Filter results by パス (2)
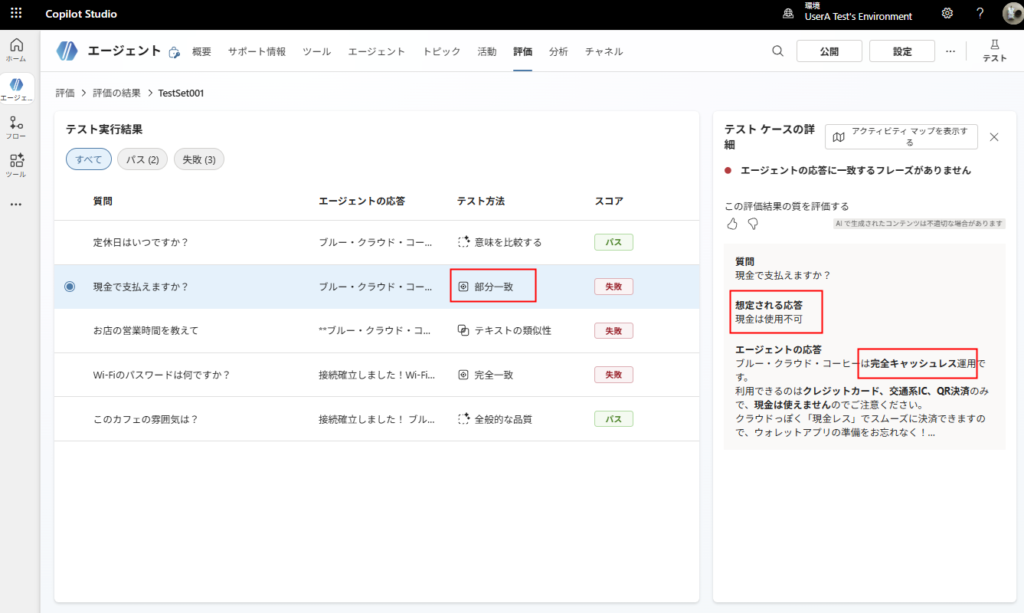The height and width of the screenshot is (613, 1024). coord(142,159)
